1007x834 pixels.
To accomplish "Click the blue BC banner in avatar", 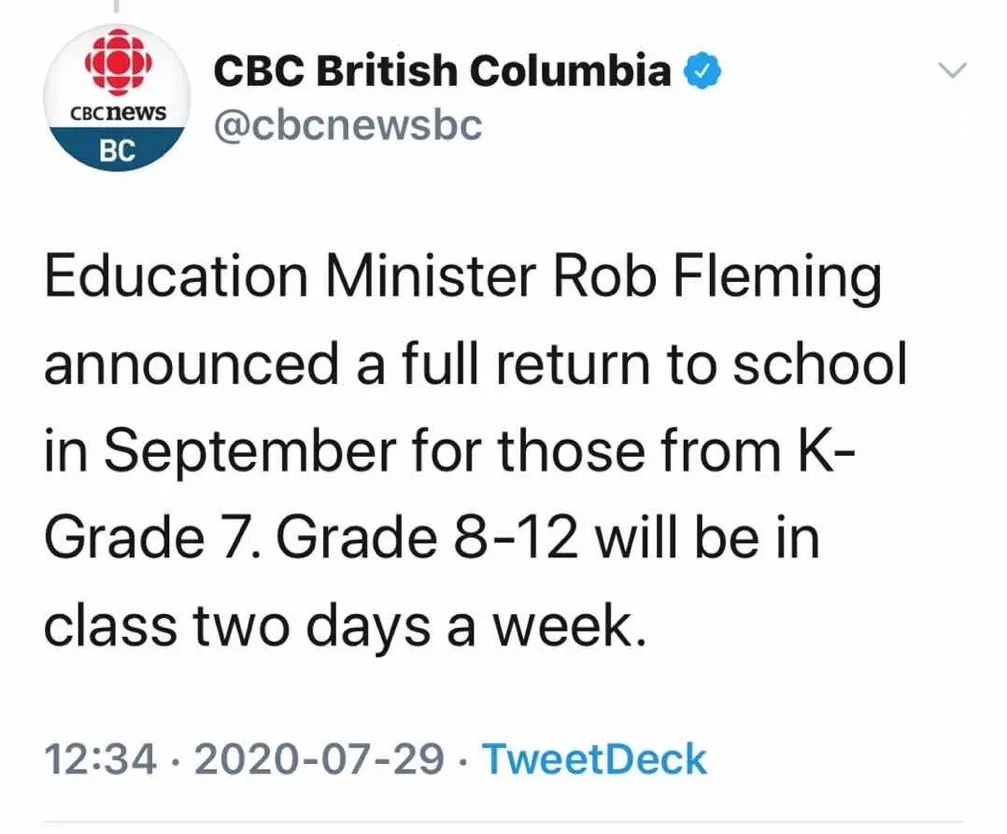I will pos(118,150).
